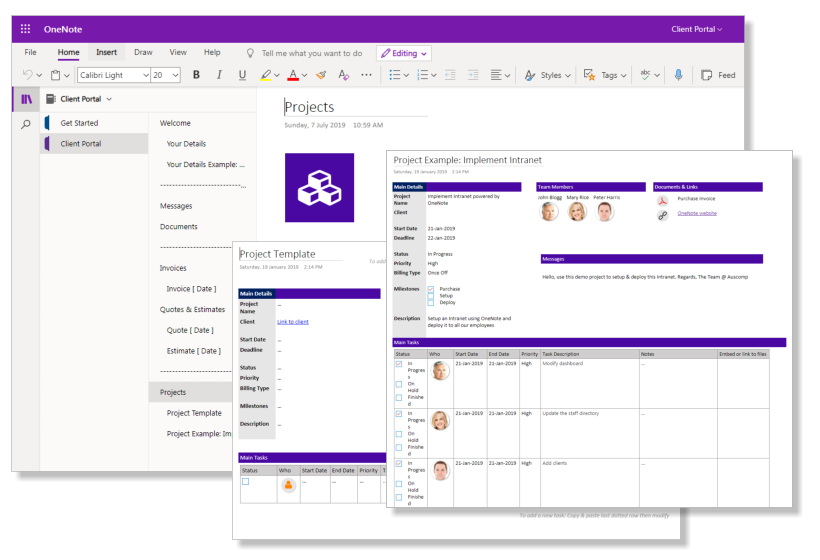Apply the text highlight color

pyautogui.click(x=266, y=75)
